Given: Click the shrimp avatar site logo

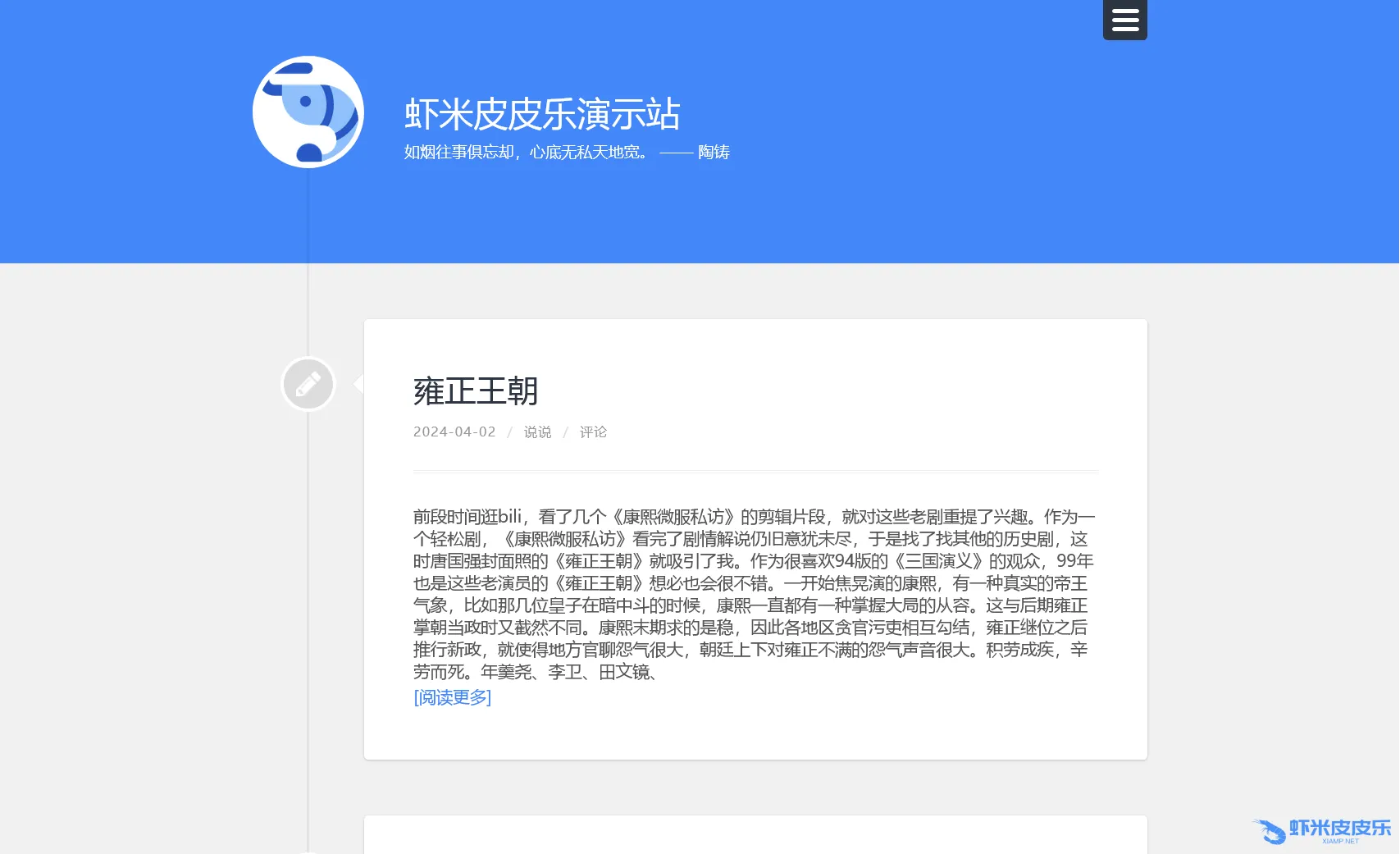Looking at the screenshot, I should tap(308, 112).
